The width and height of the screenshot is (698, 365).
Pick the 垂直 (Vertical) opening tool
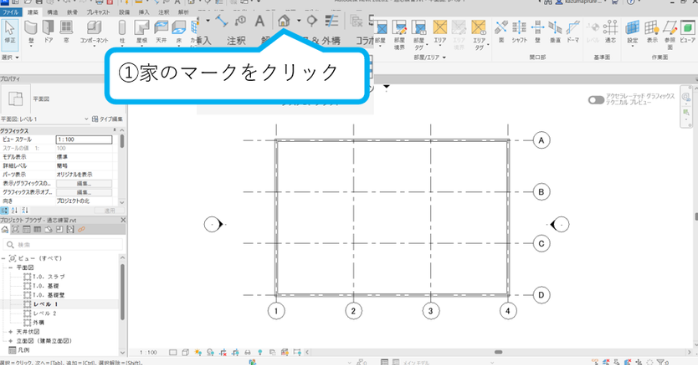tap(555, 31)
